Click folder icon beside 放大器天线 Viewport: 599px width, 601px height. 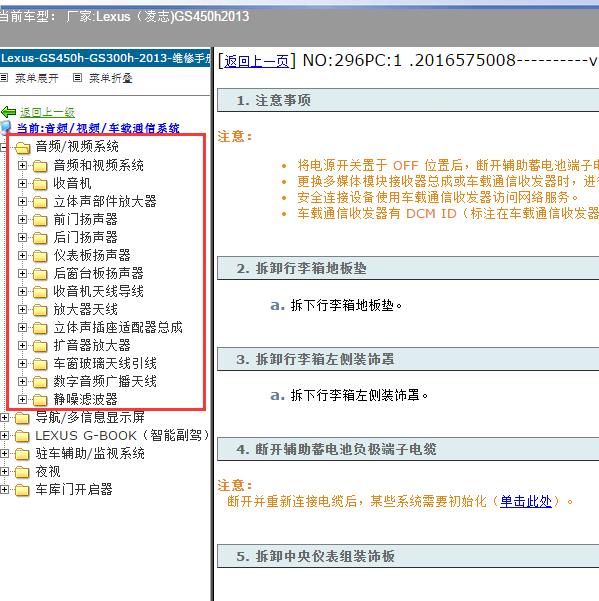[40, 310]
